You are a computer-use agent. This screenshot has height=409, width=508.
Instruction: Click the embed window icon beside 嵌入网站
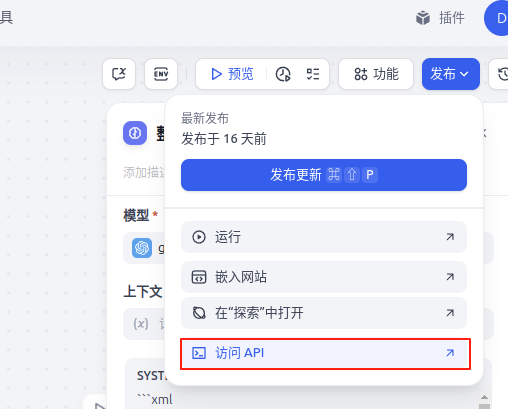pos(199,277)
